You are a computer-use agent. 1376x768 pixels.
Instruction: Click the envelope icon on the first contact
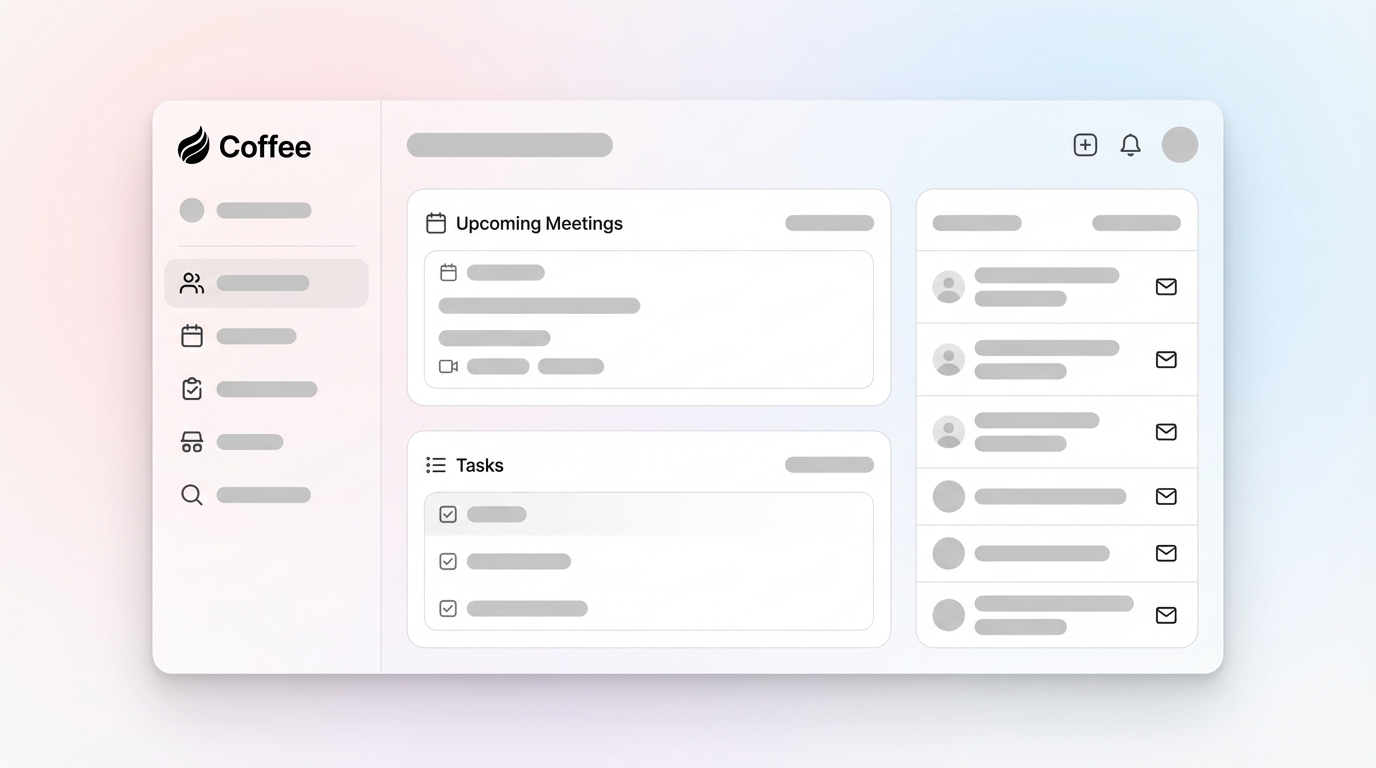pos(1166,287)
